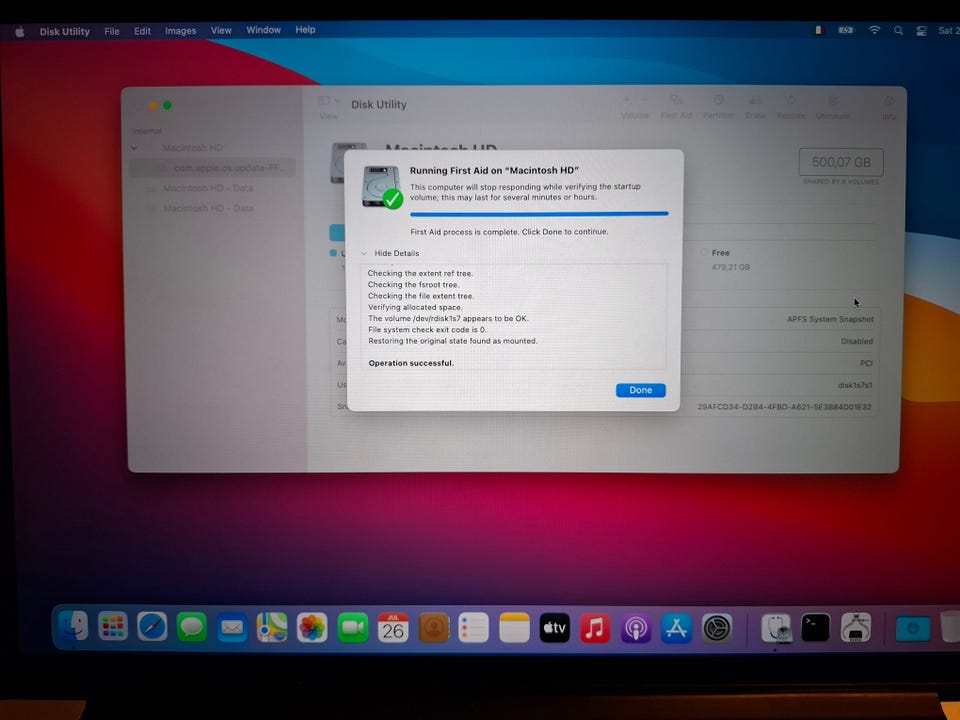Open Maps from the Dock

click(272, 628)
